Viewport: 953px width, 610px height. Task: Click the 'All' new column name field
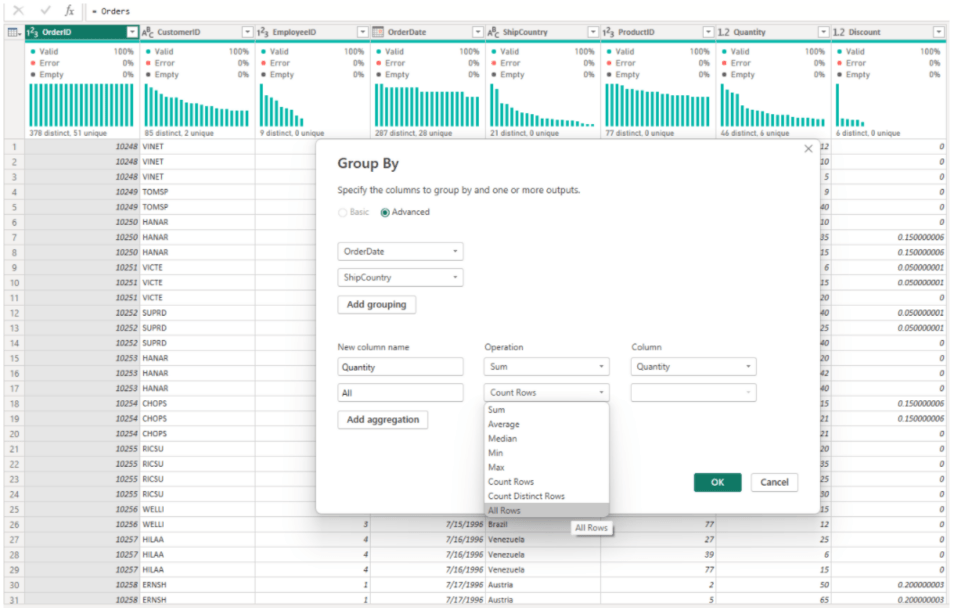(400, 393)
